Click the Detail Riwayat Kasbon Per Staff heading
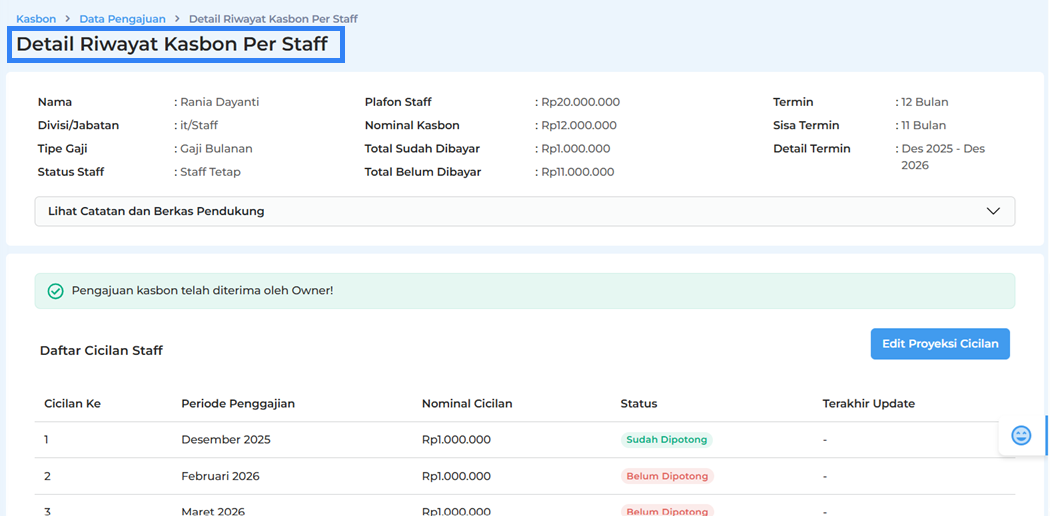The height and width of the screenshot is (516, 1050). pos(172,45)
